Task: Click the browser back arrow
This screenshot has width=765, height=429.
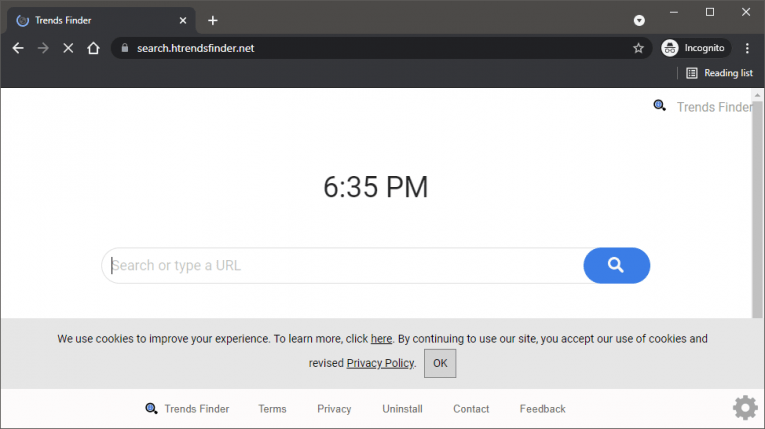Action: click(x=18, y=48)
